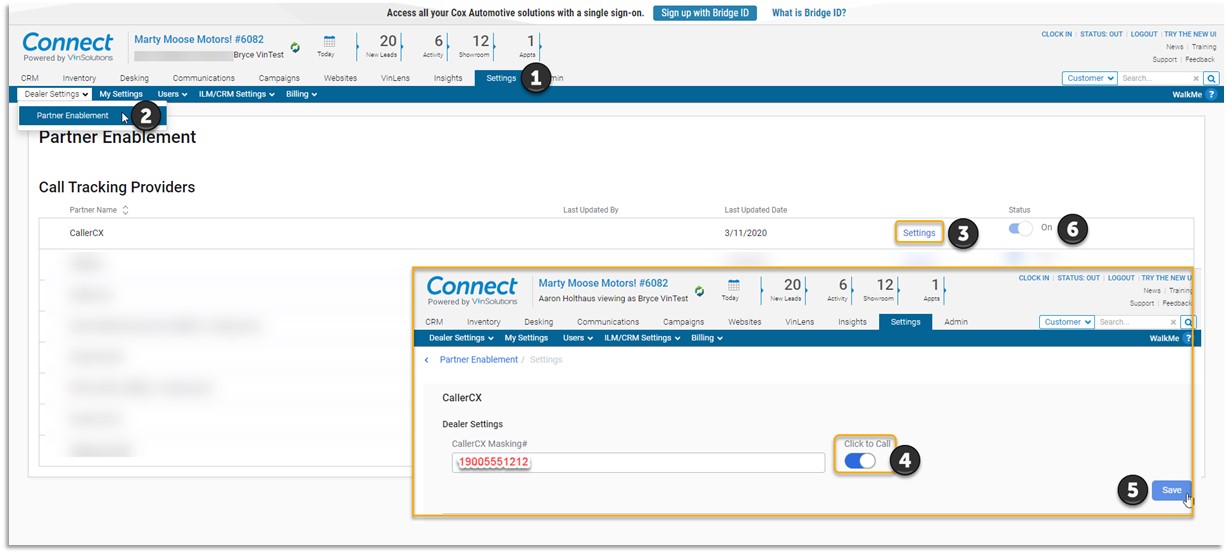Open the Today calendar icon in main window
The height and width of the screenshot is (554, 1227).
[x=328, y=42]
